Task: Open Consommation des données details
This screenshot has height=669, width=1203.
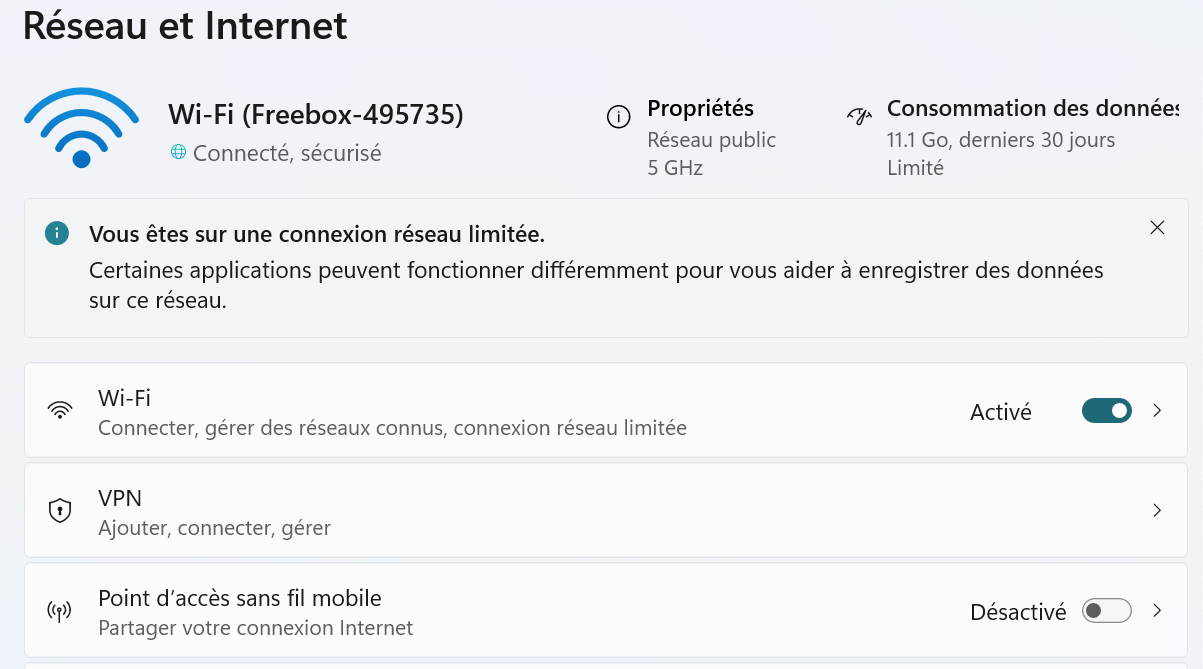Action: point(1030,108)
